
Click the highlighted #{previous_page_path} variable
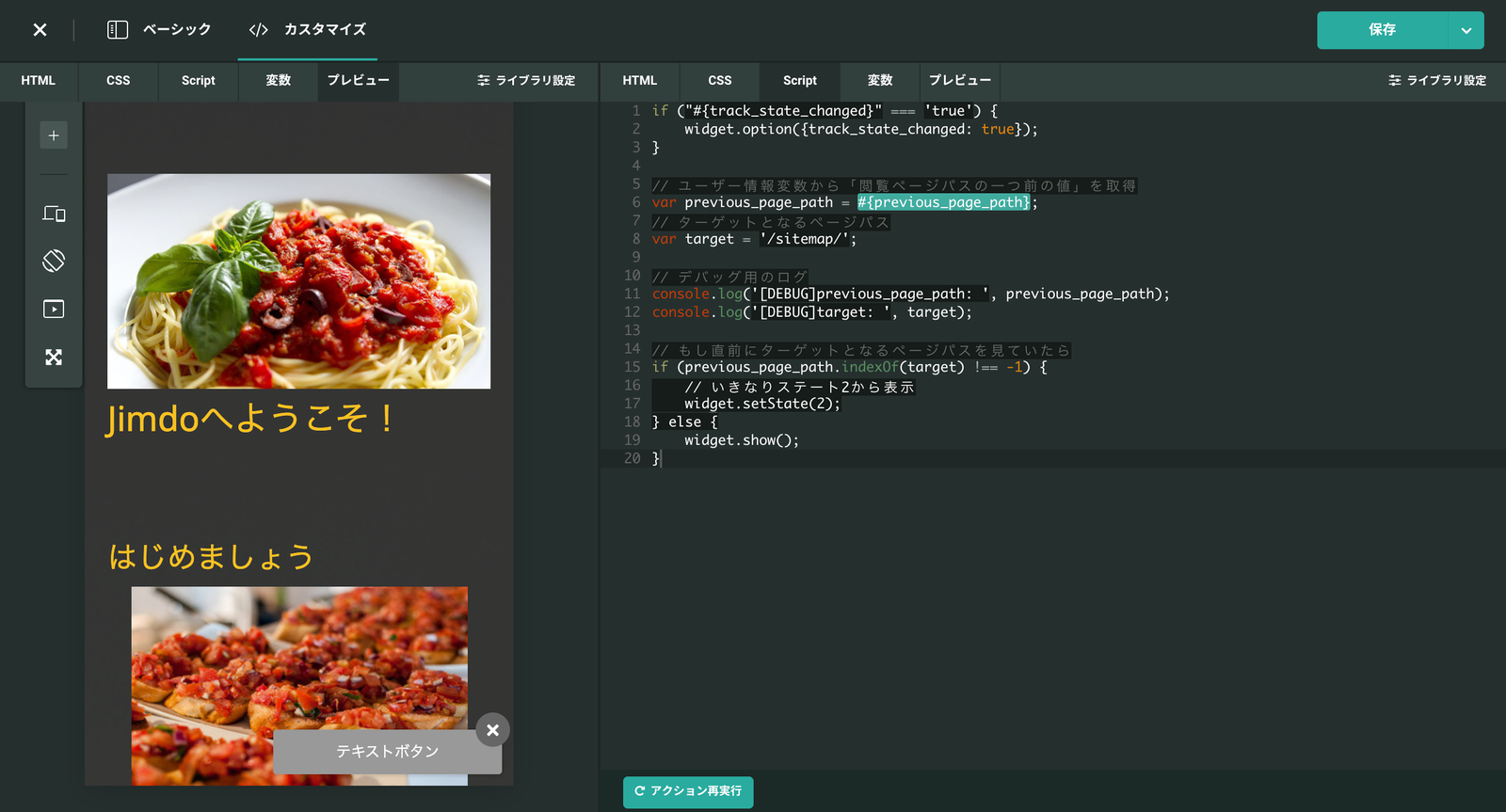point(944,202)
